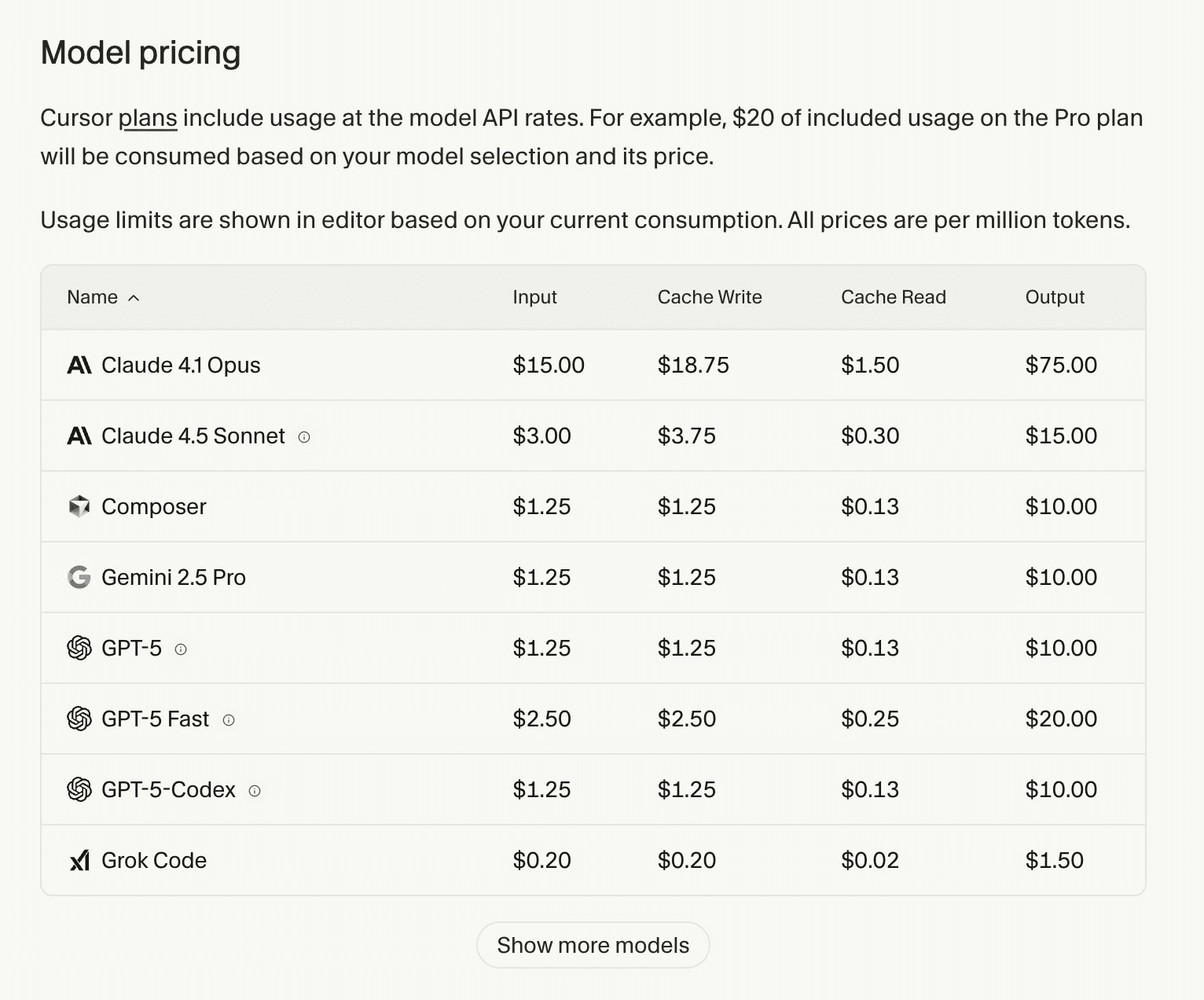Click the Google icon next to Gemini 2.5 Pro

click(x=80, y=577)
